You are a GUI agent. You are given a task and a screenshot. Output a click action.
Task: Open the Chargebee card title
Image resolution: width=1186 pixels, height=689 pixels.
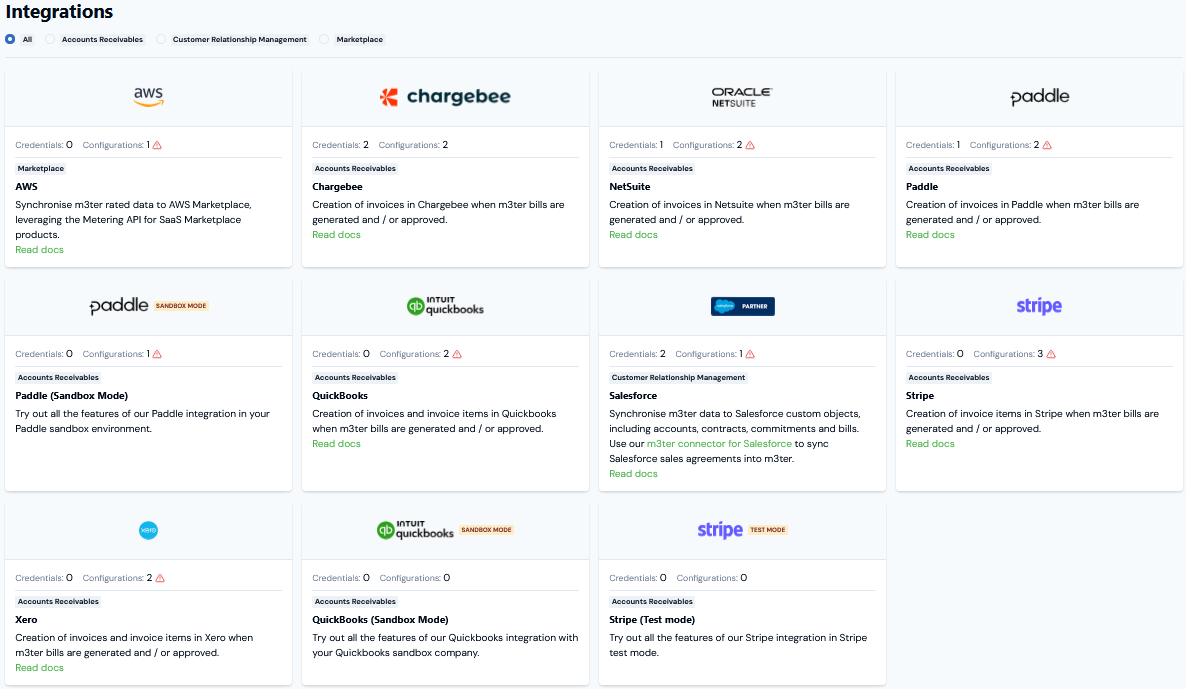tap(337, 187)
